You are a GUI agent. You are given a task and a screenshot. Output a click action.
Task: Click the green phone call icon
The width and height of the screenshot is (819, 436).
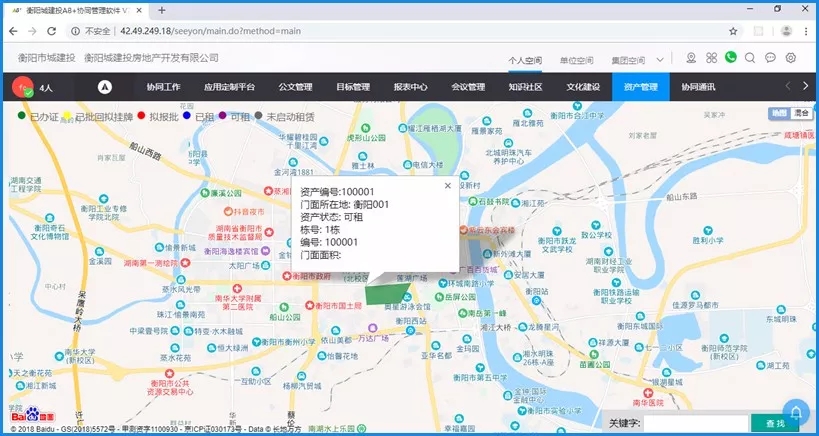coord(731,57)
